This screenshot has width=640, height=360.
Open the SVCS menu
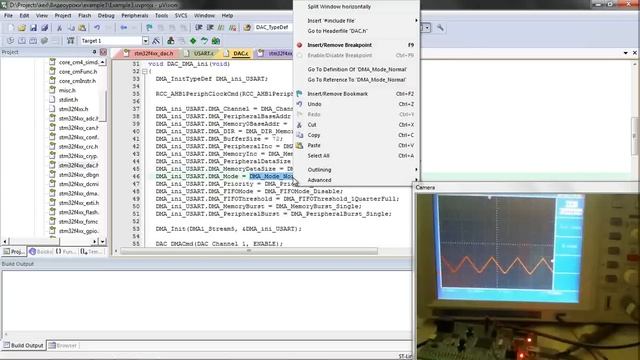tap(181, 16)
